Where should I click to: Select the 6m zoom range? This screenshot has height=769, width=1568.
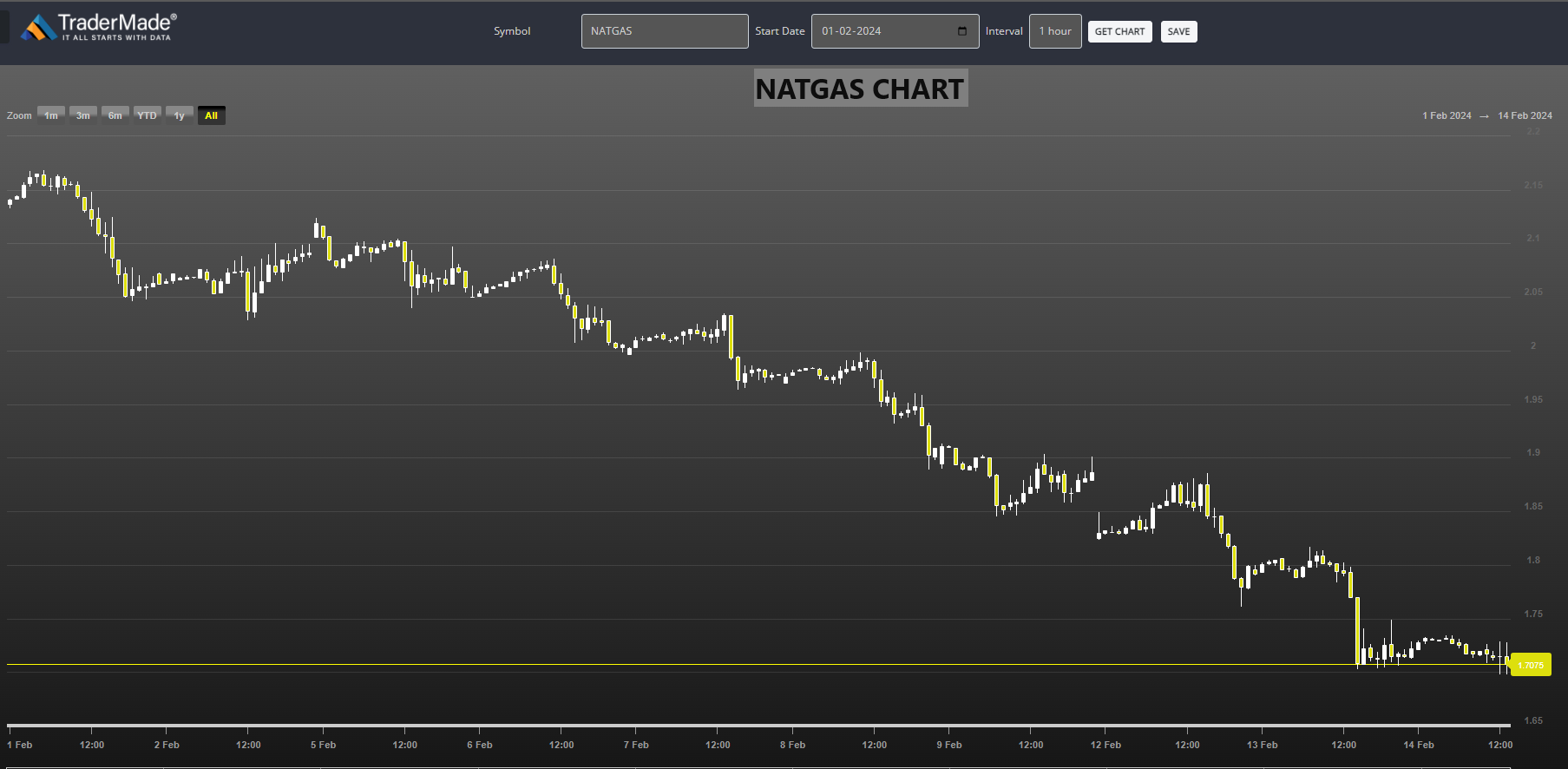click(x=115, y=115)
